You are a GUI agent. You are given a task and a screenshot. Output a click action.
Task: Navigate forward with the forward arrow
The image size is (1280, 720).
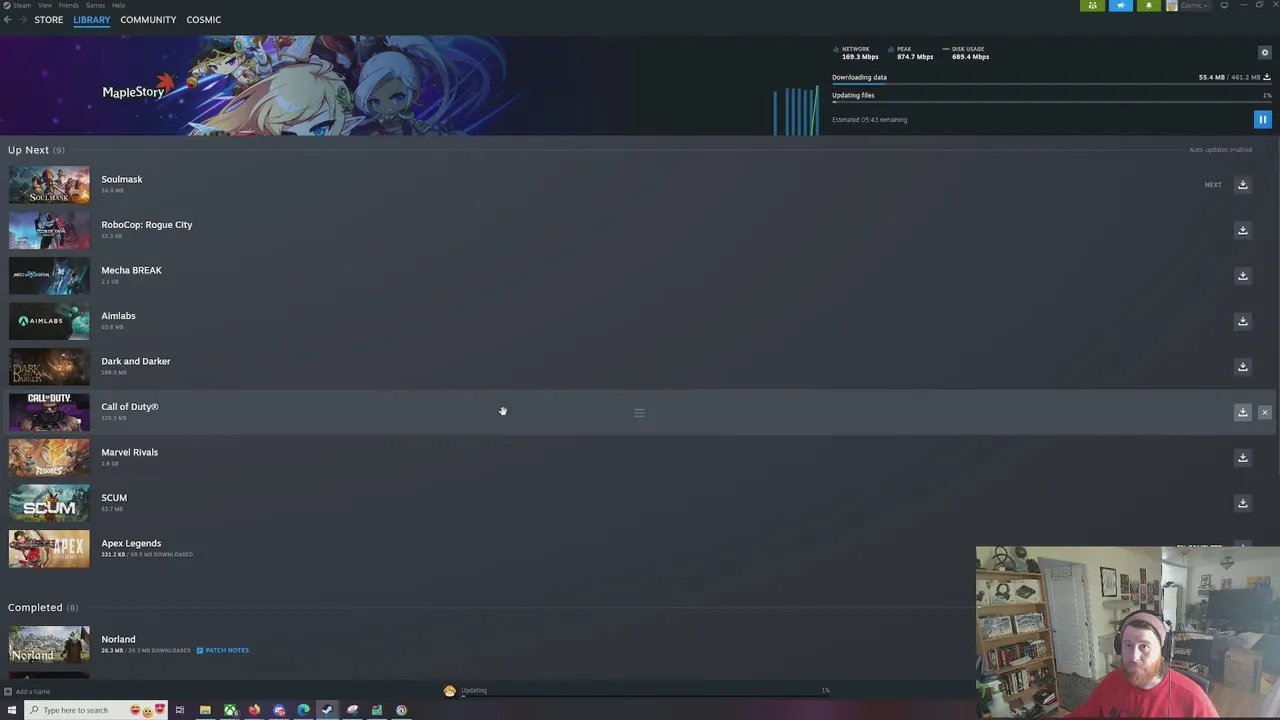tap(22, 20)
